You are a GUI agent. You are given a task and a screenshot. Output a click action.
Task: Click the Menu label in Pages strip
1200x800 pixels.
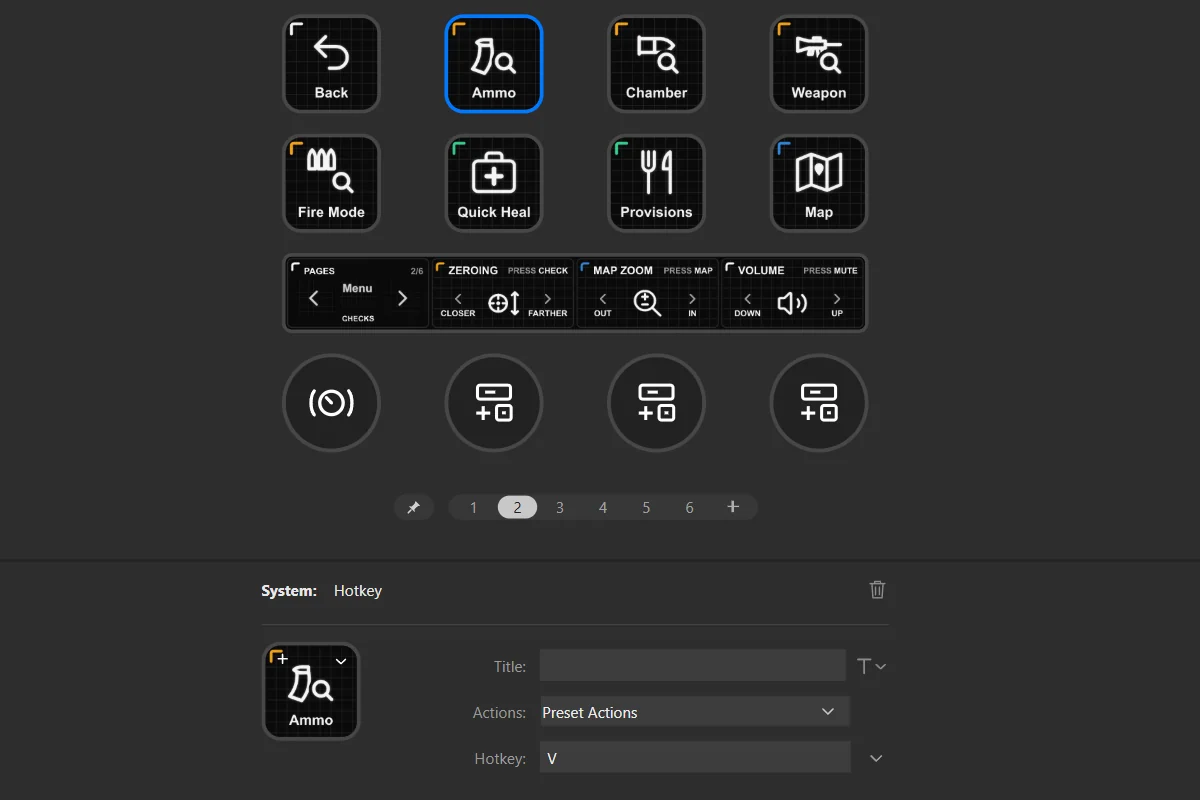tap(357, 288)
